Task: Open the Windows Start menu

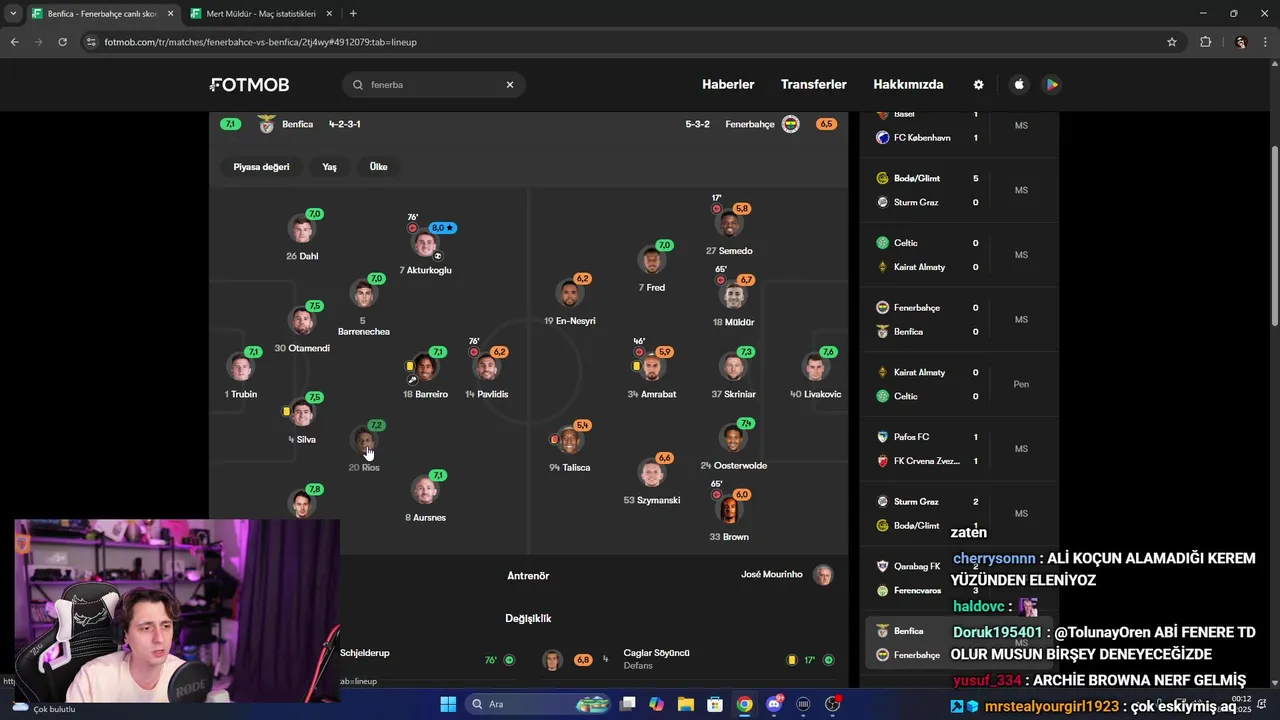Action: point(448,704)
